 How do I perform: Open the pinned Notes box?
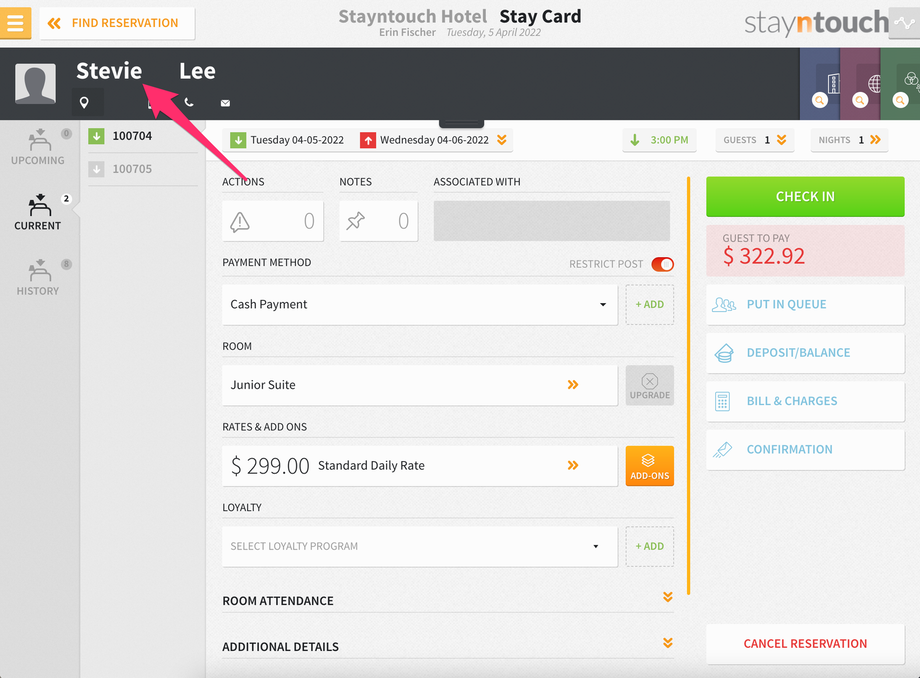click(x=378, y=221)
